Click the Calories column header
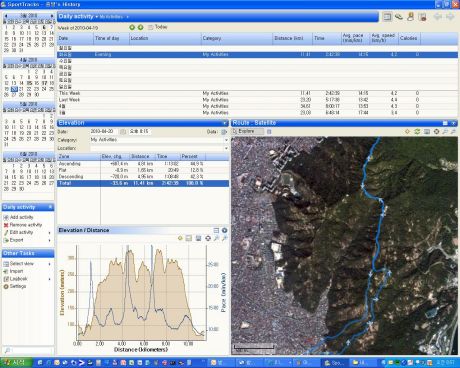Screen dimensions: 460x368 tap(410, 38)
